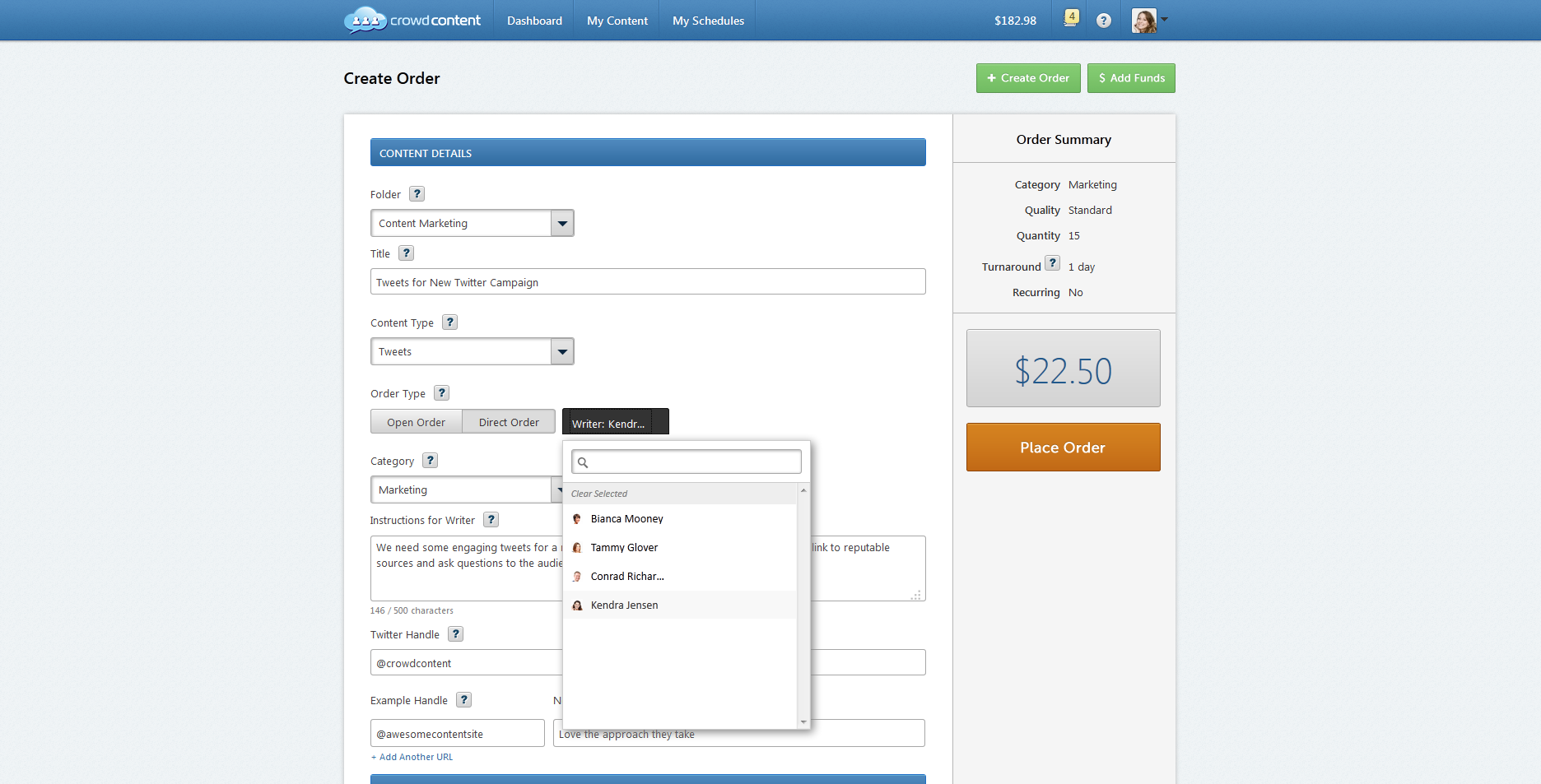Expand the Content Marketing folder dropdown

click(x=562, y=223)
